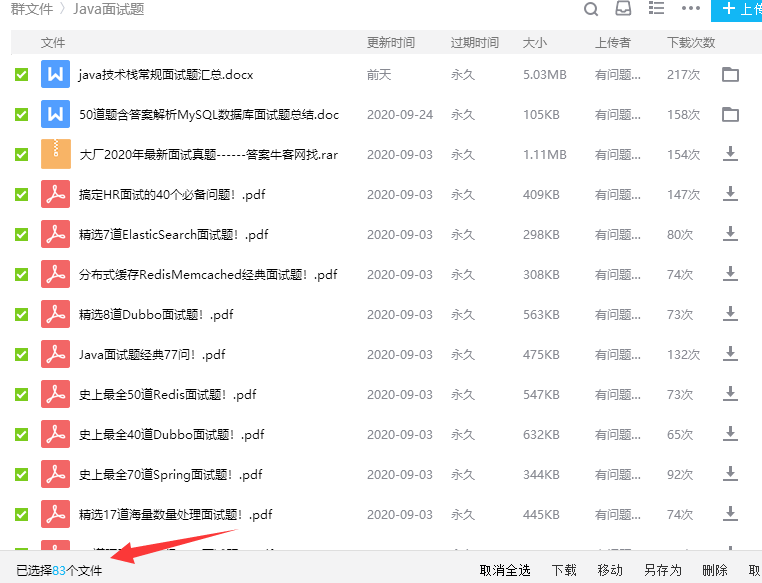The image size is (762, 583).
Task: Open folder for java技术栈常规面试题汇总.docx
Action: (x=730, y=74)
